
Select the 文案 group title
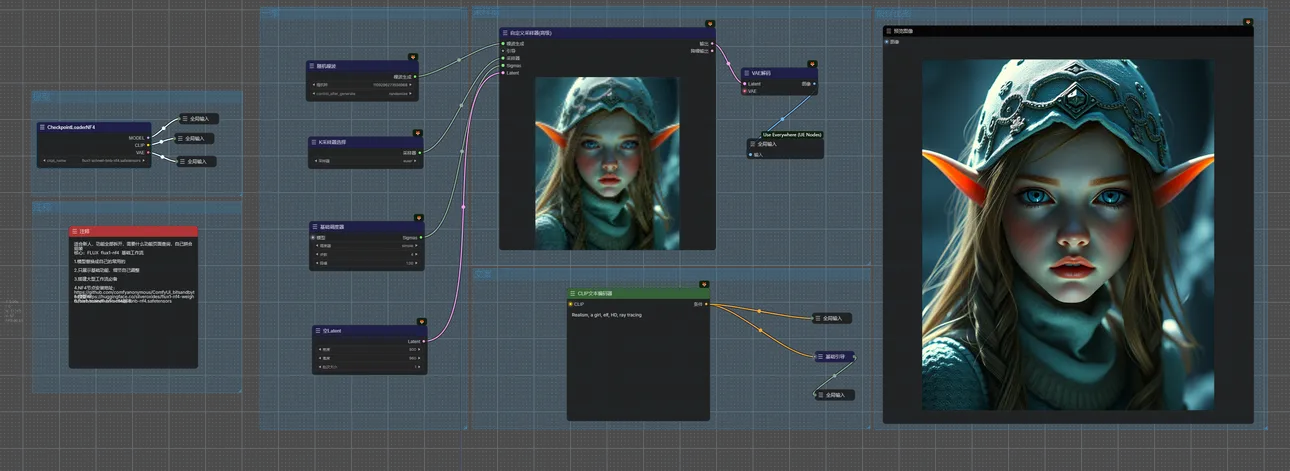pos(482,274)
